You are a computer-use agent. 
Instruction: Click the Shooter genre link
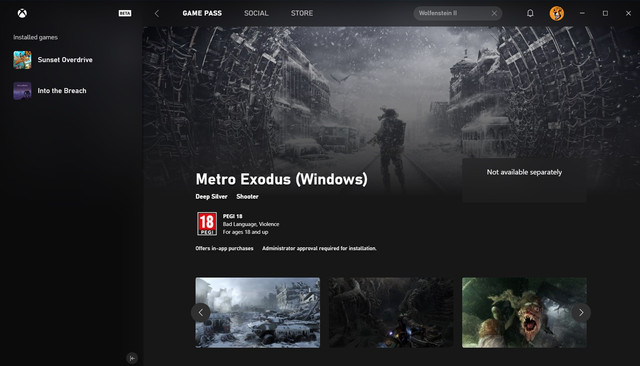(247, 197)
